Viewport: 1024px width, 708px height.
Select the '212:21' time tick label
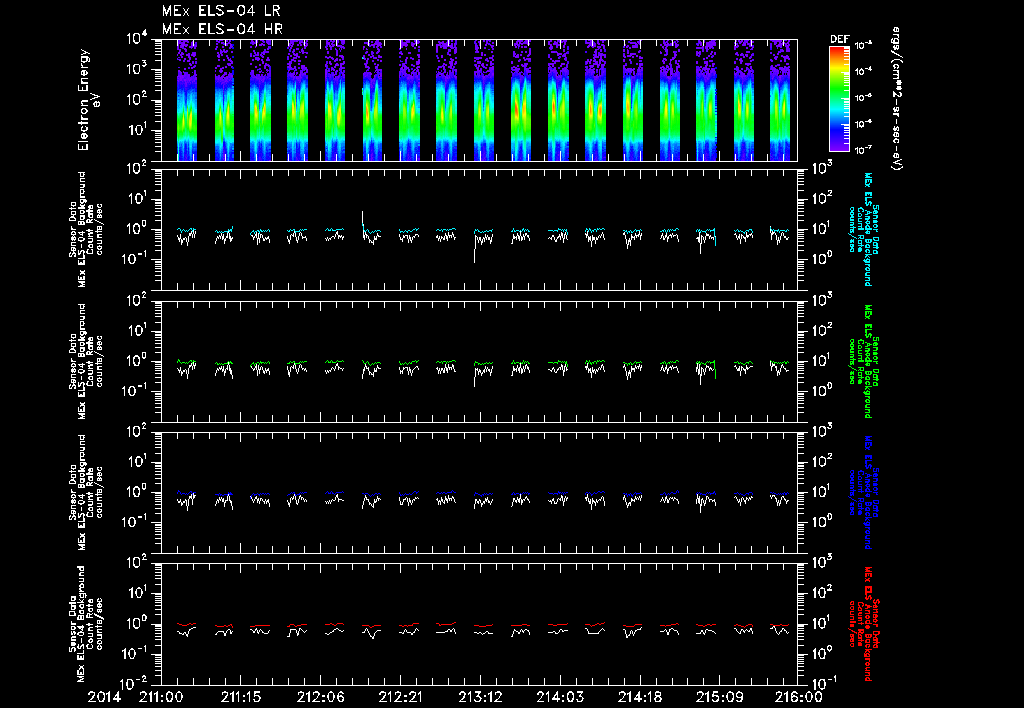tap(400, 697)
